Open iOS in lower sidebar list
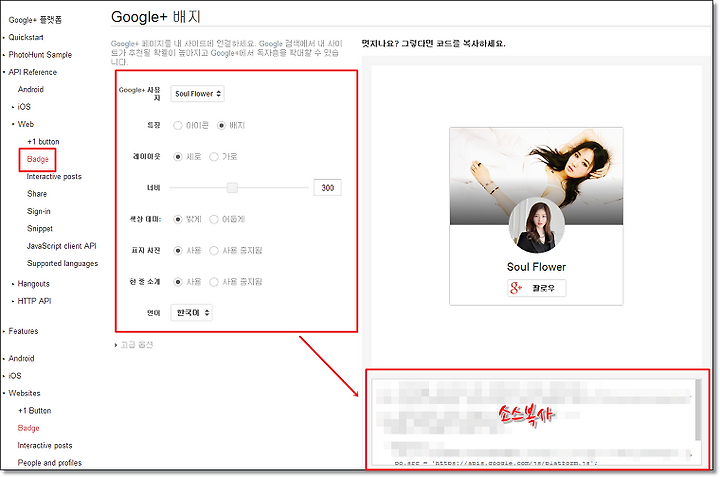Image resolution: width=720 pixels, height=477 pixels. tap(15, 376)
